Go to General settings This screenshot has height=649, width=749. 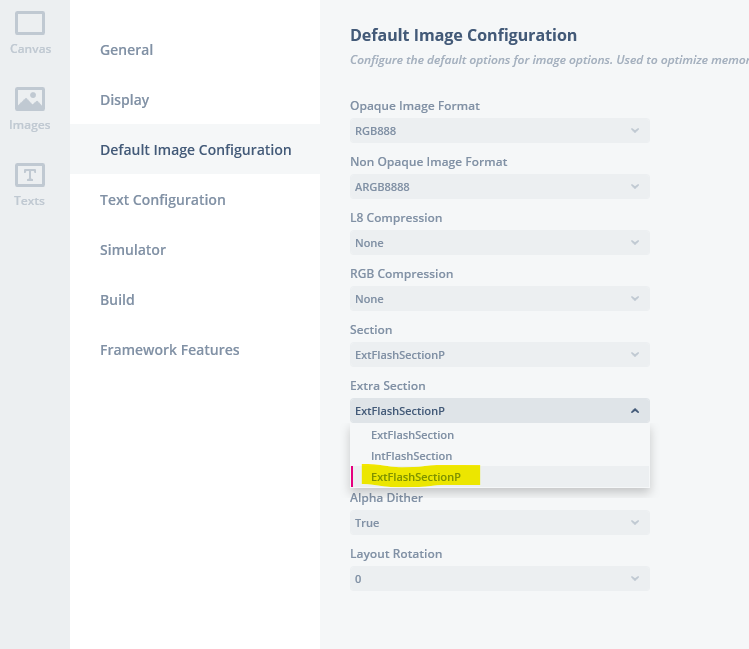[x=126, y=50]
